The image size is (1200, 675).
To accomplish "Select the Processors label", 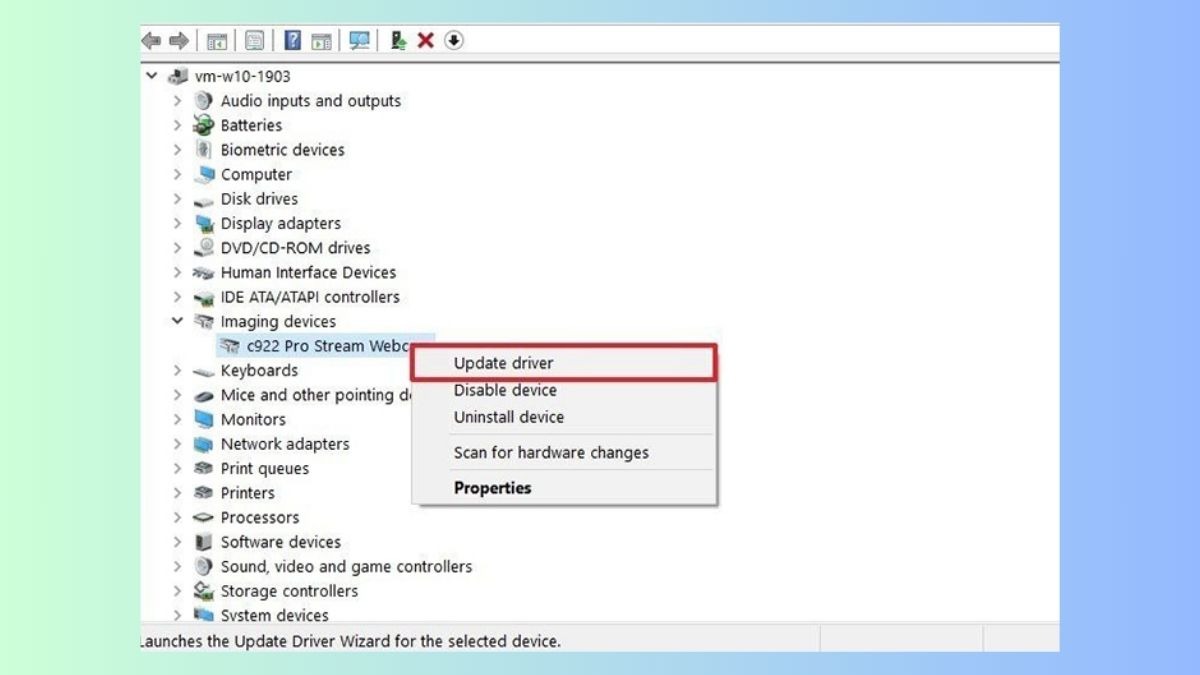I will (x=260, y=517).
